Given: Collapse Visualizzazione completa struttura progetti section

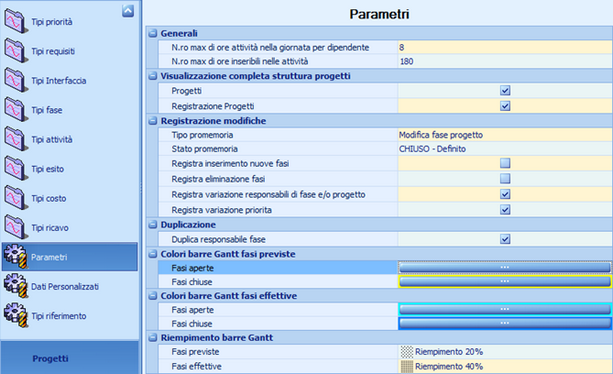Looking at the screenshot, I should (153, 76).
